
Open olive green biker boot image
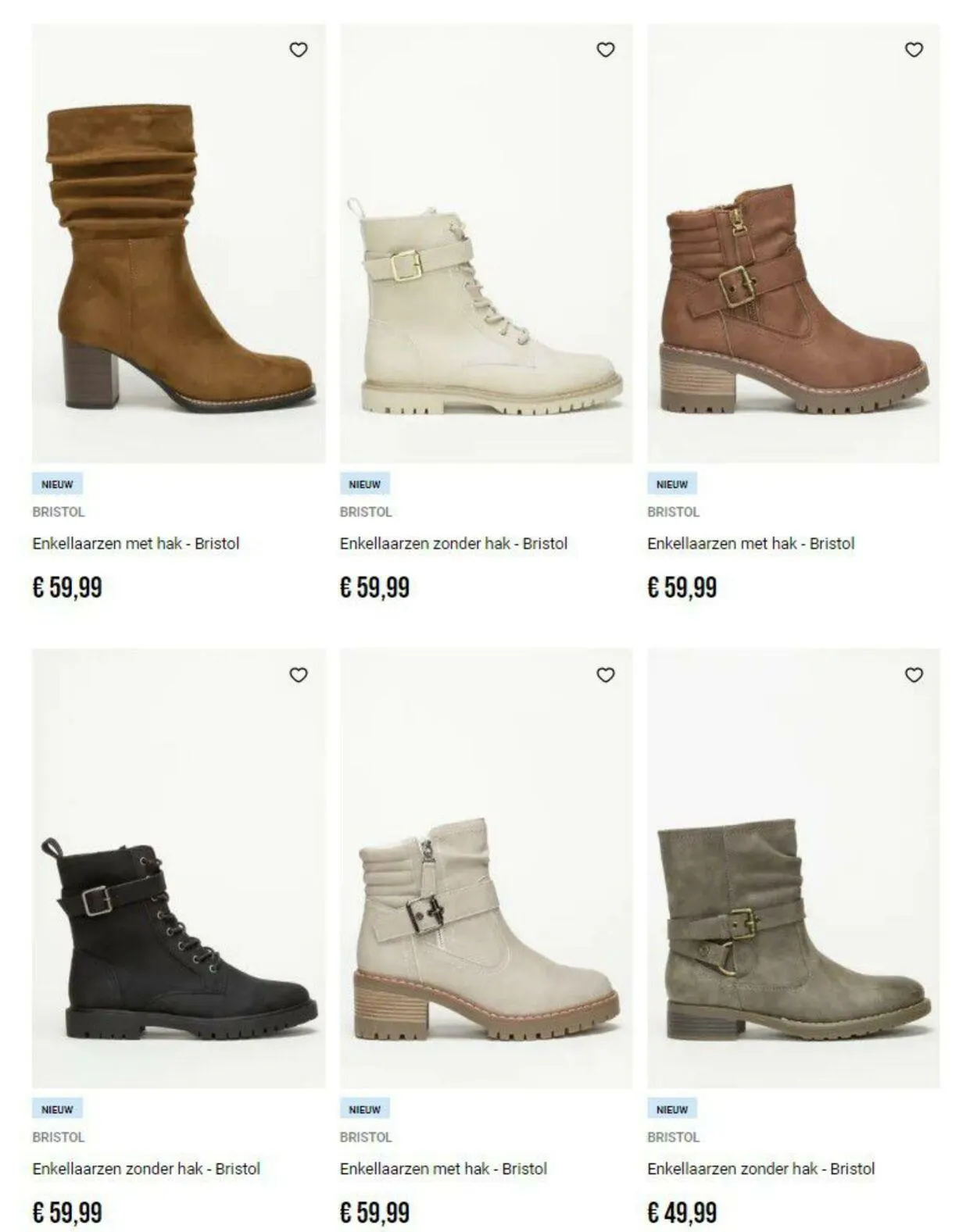click(x=793, y=869)
